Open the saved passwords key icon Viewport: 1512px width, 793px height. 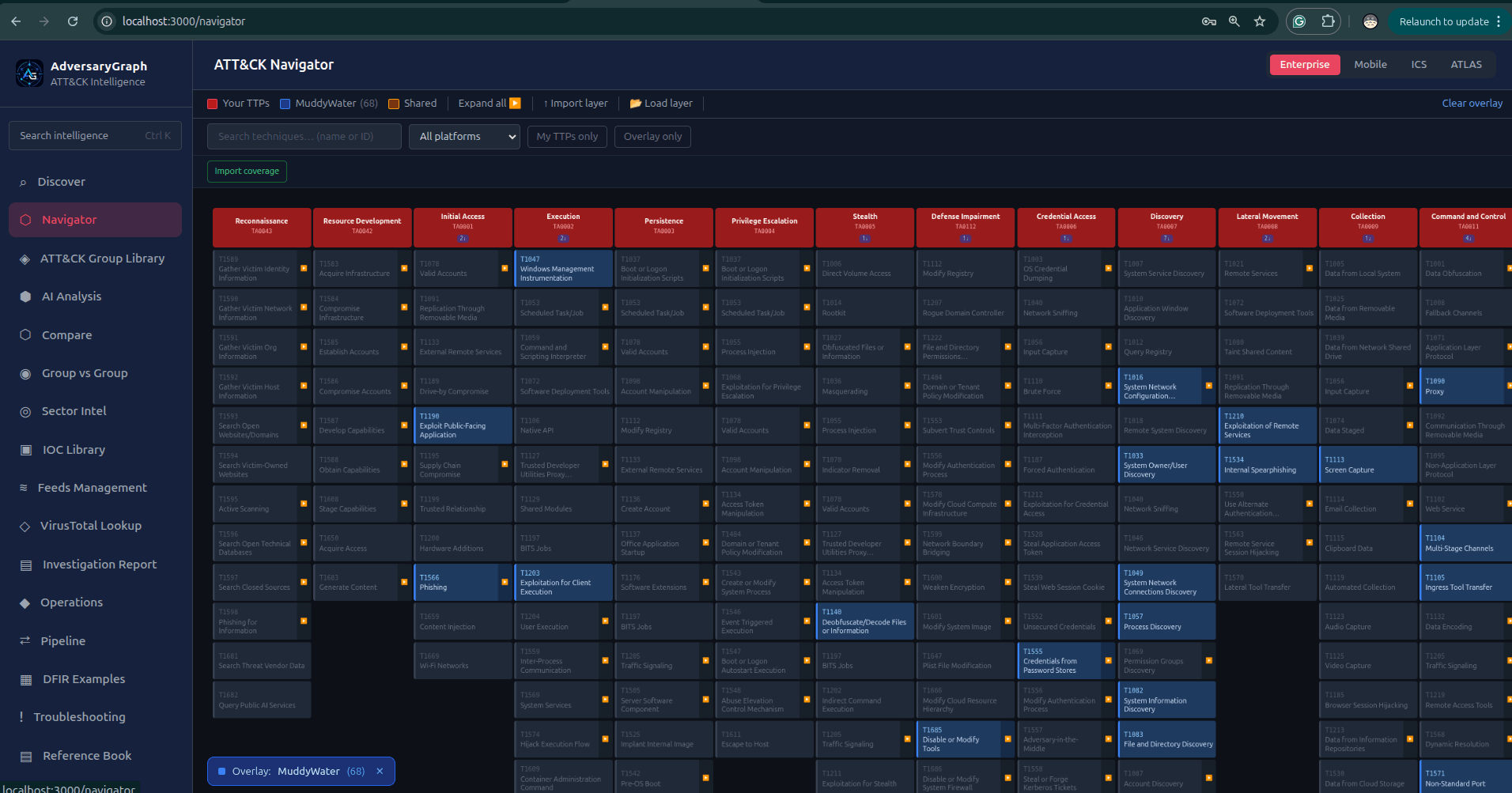[1208, 21]
